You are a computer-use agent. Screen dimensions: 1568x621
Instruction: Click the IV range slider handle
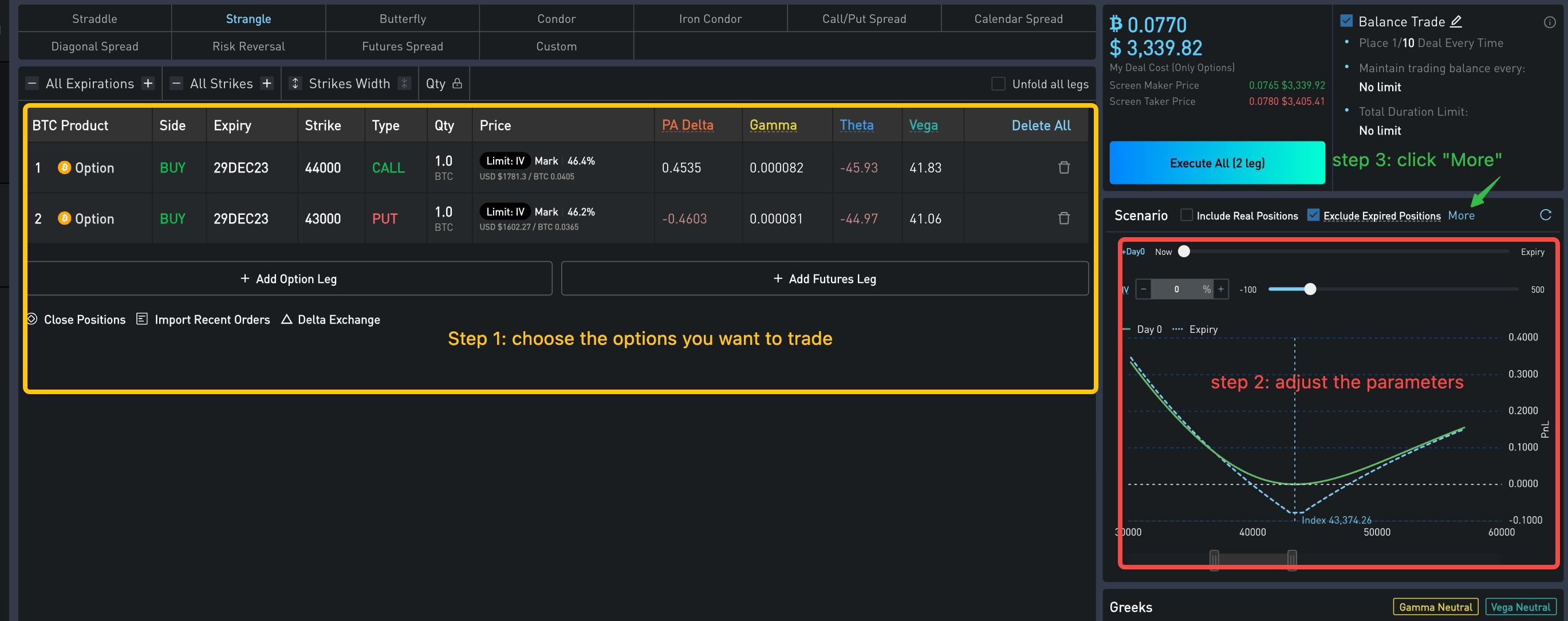click(1310, 289)
